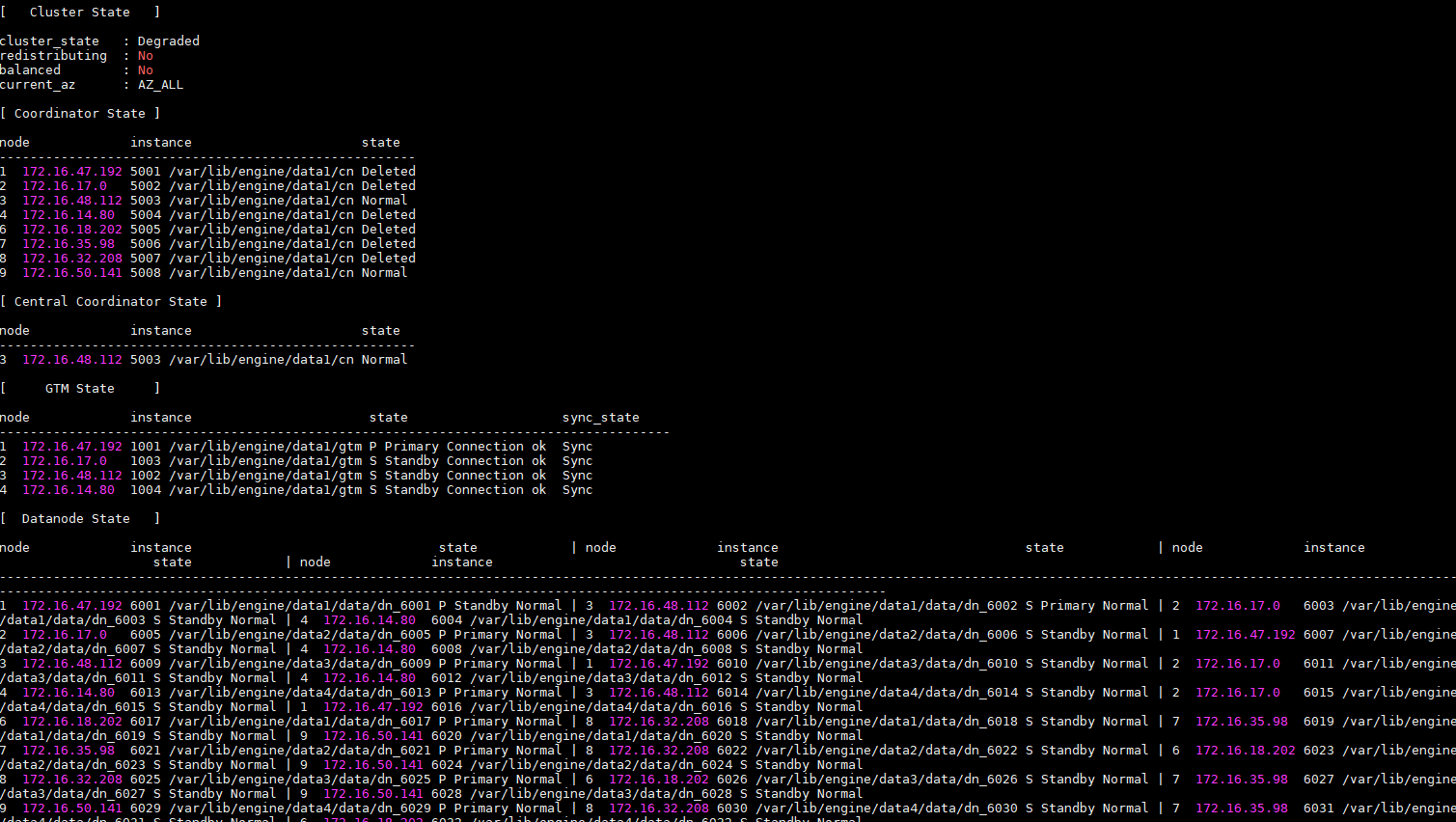
Task: Click IP 172.16.50.141 in coordinator row 5008
Action: click(x=72, y=273)
